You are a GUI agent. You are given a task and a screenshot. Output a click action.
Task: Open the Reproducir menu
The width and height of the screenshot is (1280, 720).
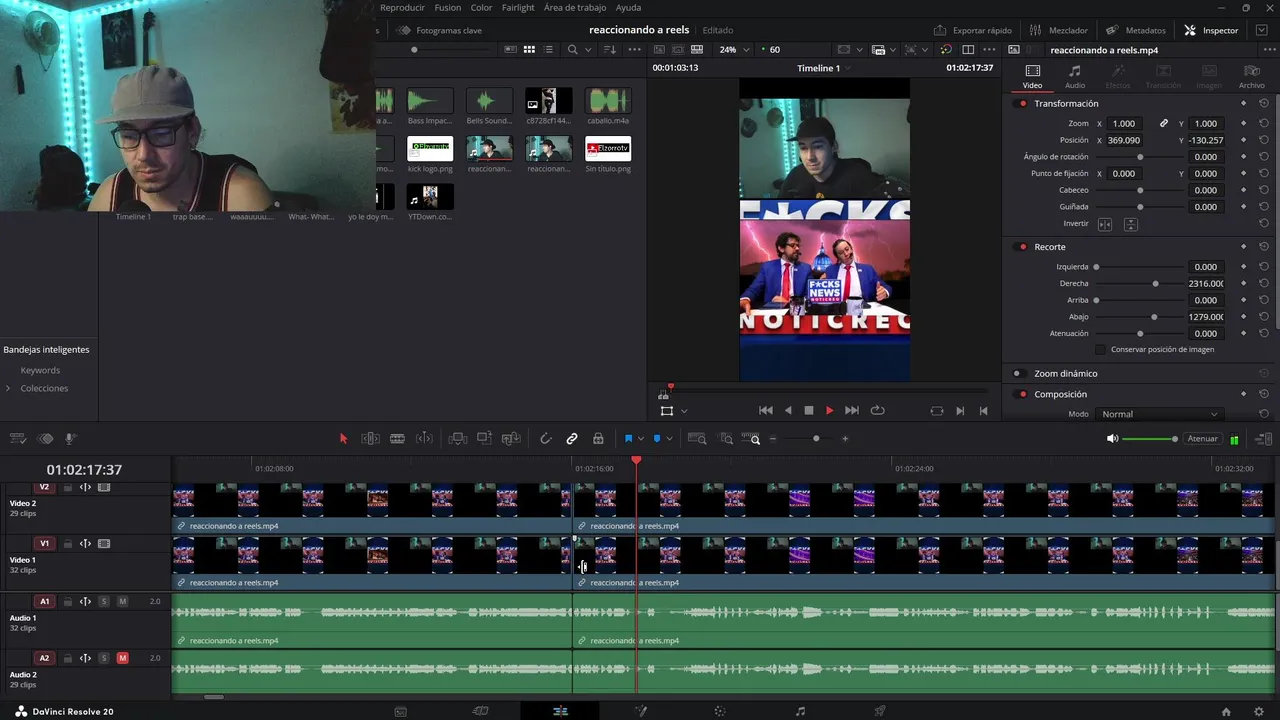point(402,7)
